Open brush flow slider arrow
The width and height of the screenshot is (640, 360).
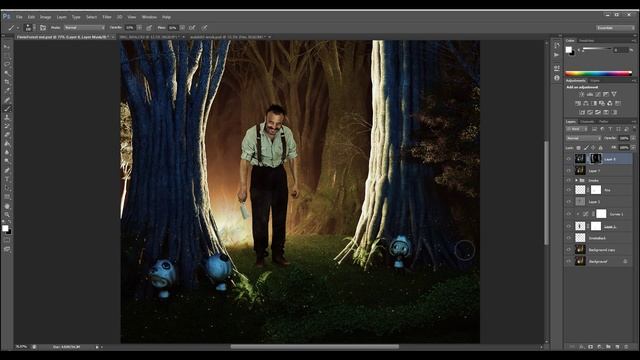(x=182, y=27)
